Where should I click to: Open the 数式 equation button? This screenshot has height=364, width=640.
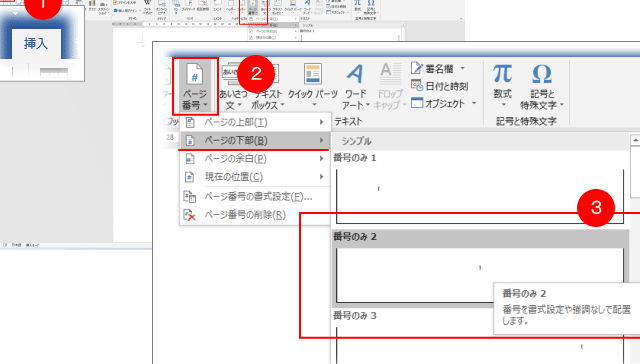(502, 86)
